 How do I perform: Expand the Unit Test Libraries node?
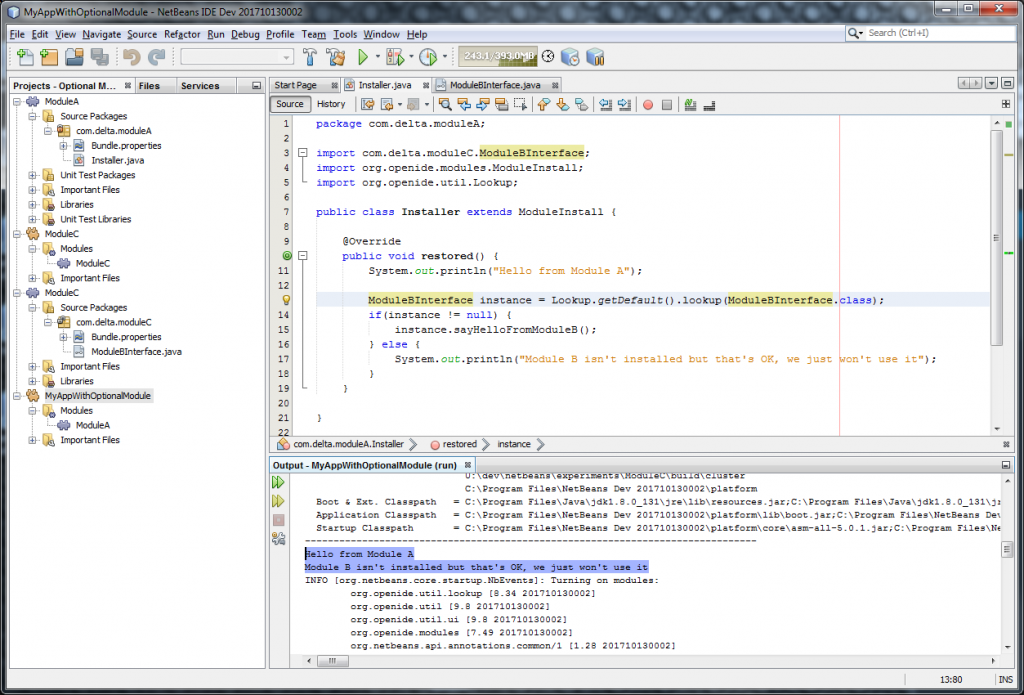click(33, 219)
